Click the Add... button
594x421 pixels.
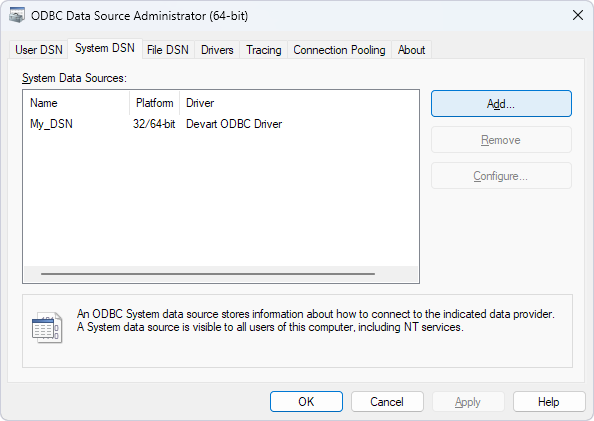pyautogui.click(x=501, y=103)
